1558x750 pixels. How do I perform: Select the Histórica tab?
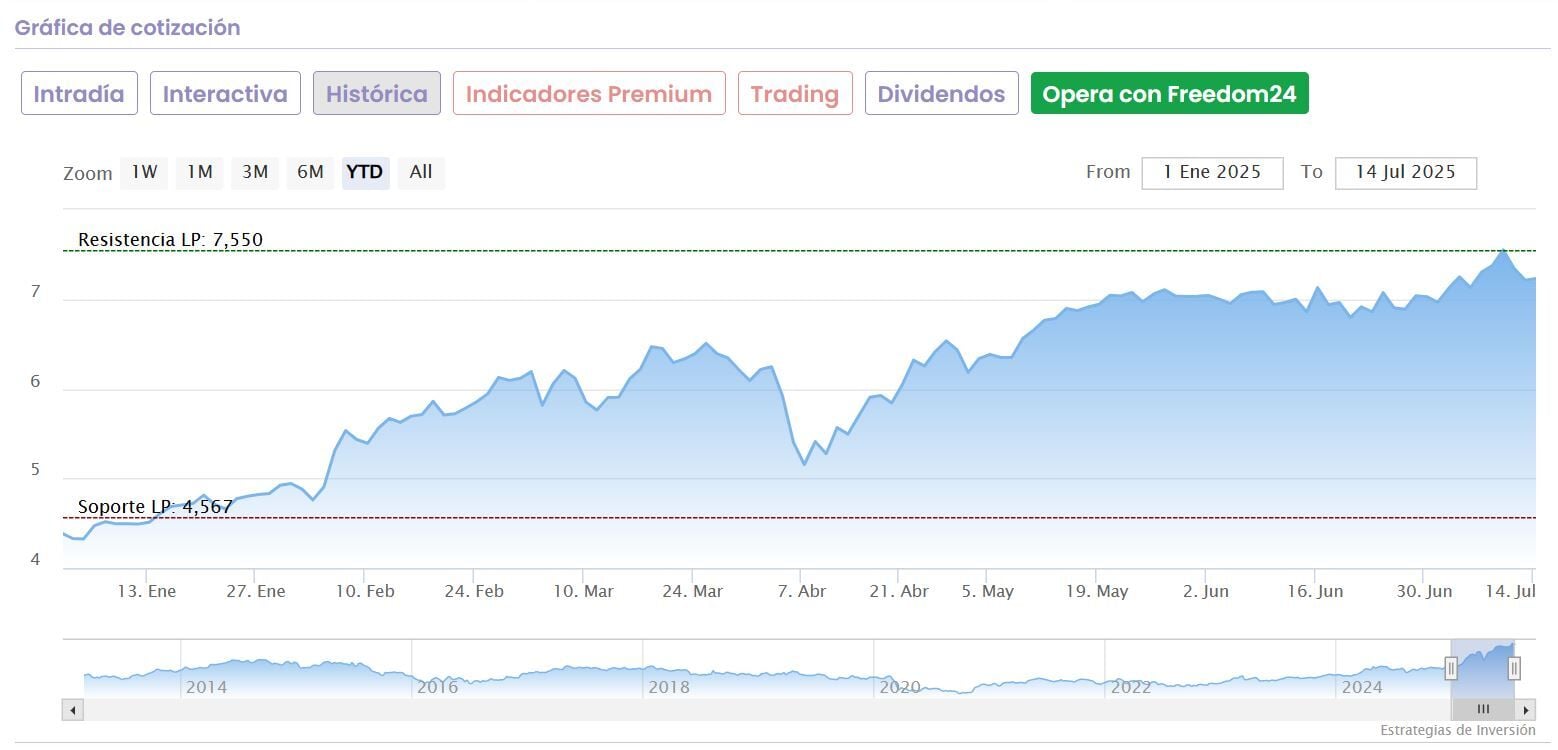point(377,94)
